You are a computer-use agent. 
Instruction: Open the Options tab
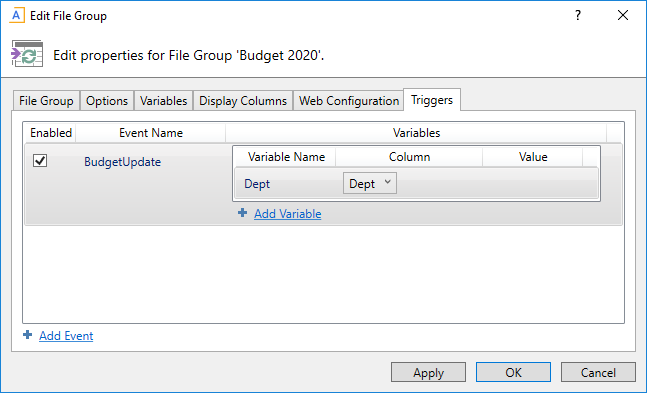[107, 101]
